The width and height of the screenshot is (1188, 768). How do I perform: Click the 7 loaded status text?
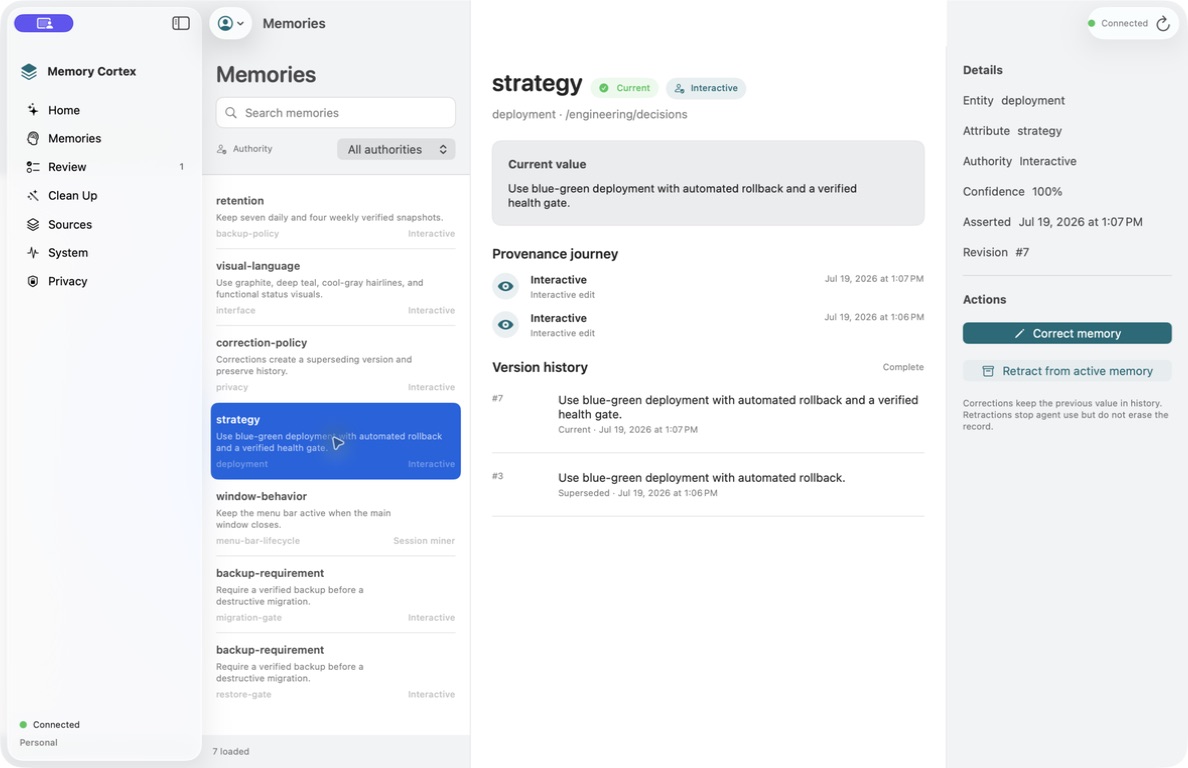[231, 751]
